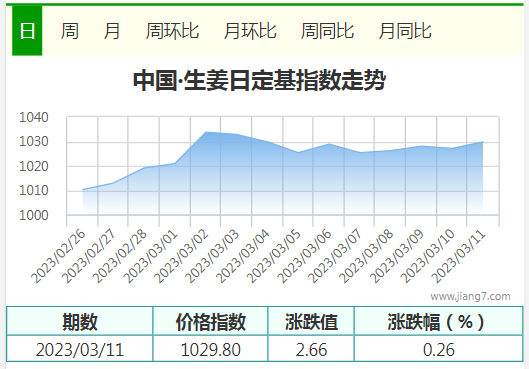Open the 月同比 tab
Image resolution: width=529 pixels, height=369 pixels.
(x=405, y=31)
